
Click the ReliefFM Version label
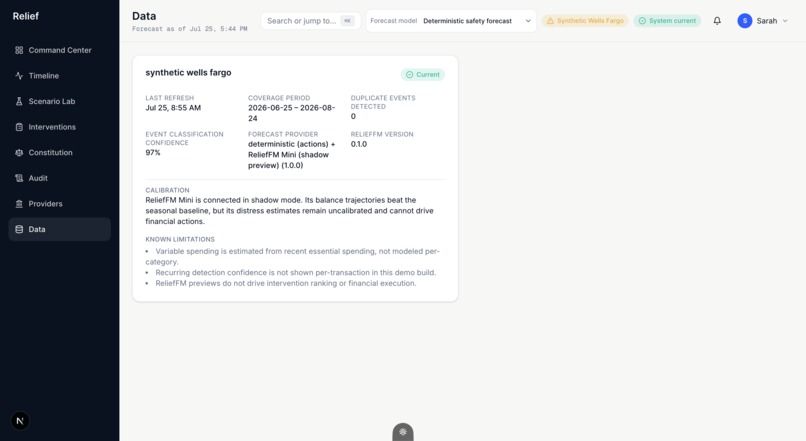382,134
